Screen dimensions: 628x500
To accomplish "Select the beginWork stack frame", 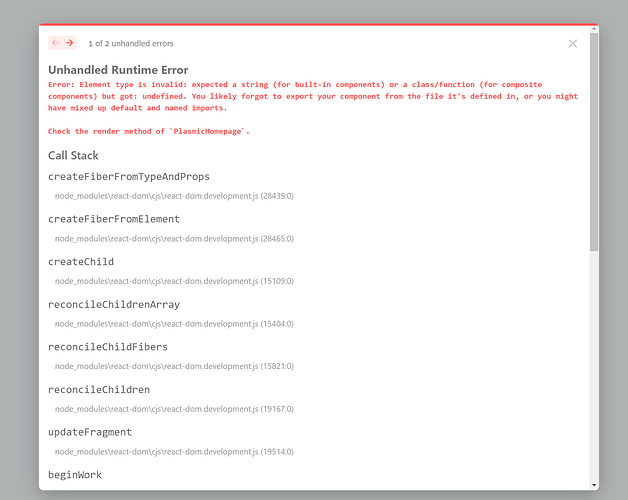I will pyautogui.click(x=75, y=475).
